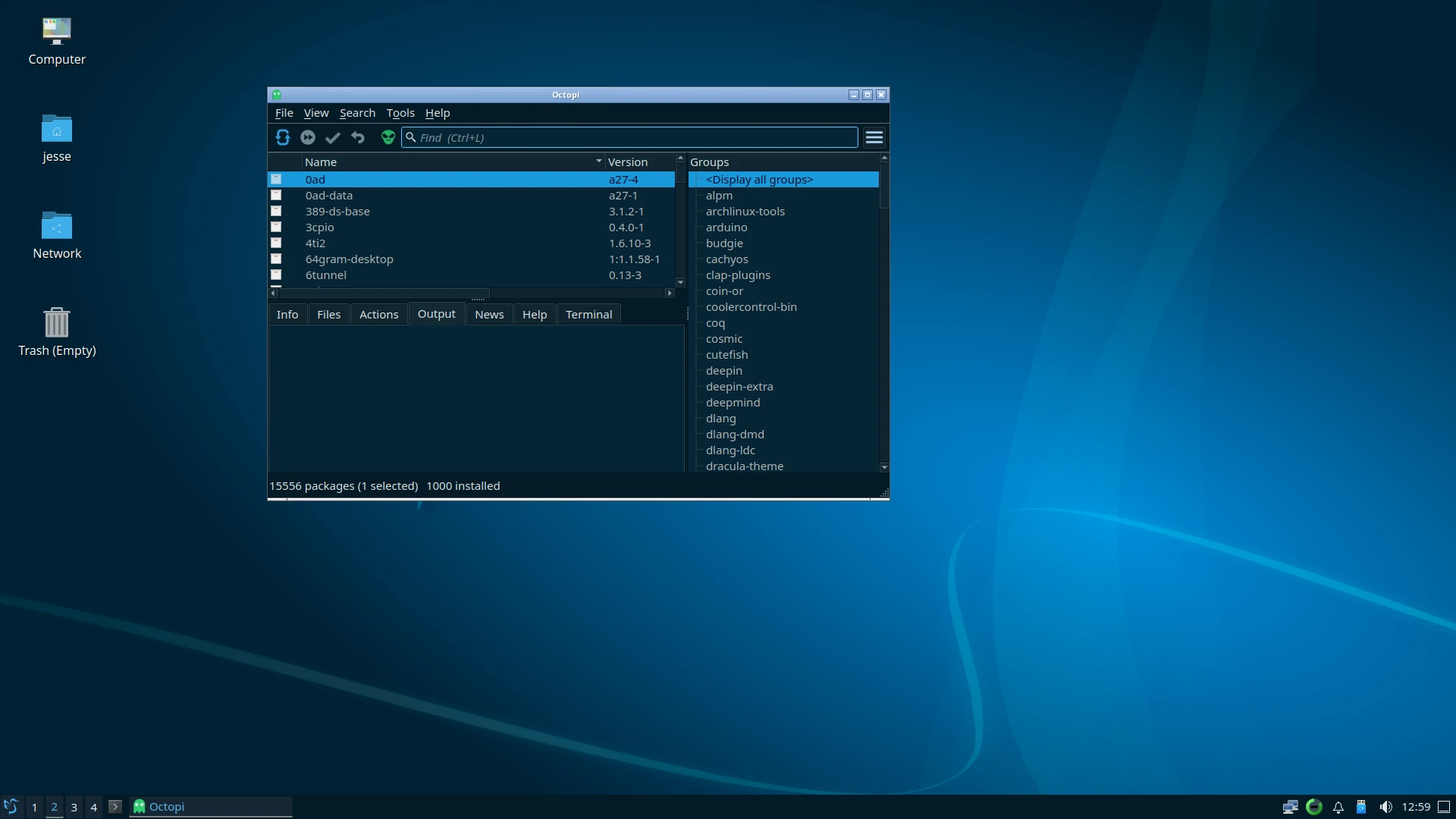Click the volume icon in system tray
Viewport: 1456px width, 819px height.
tap(1385, 807)
